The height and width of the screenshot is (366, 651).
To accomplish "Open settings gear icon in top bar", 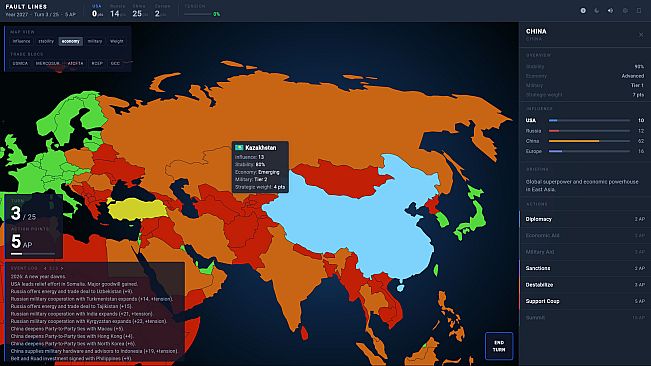I will tap(625, 11).
